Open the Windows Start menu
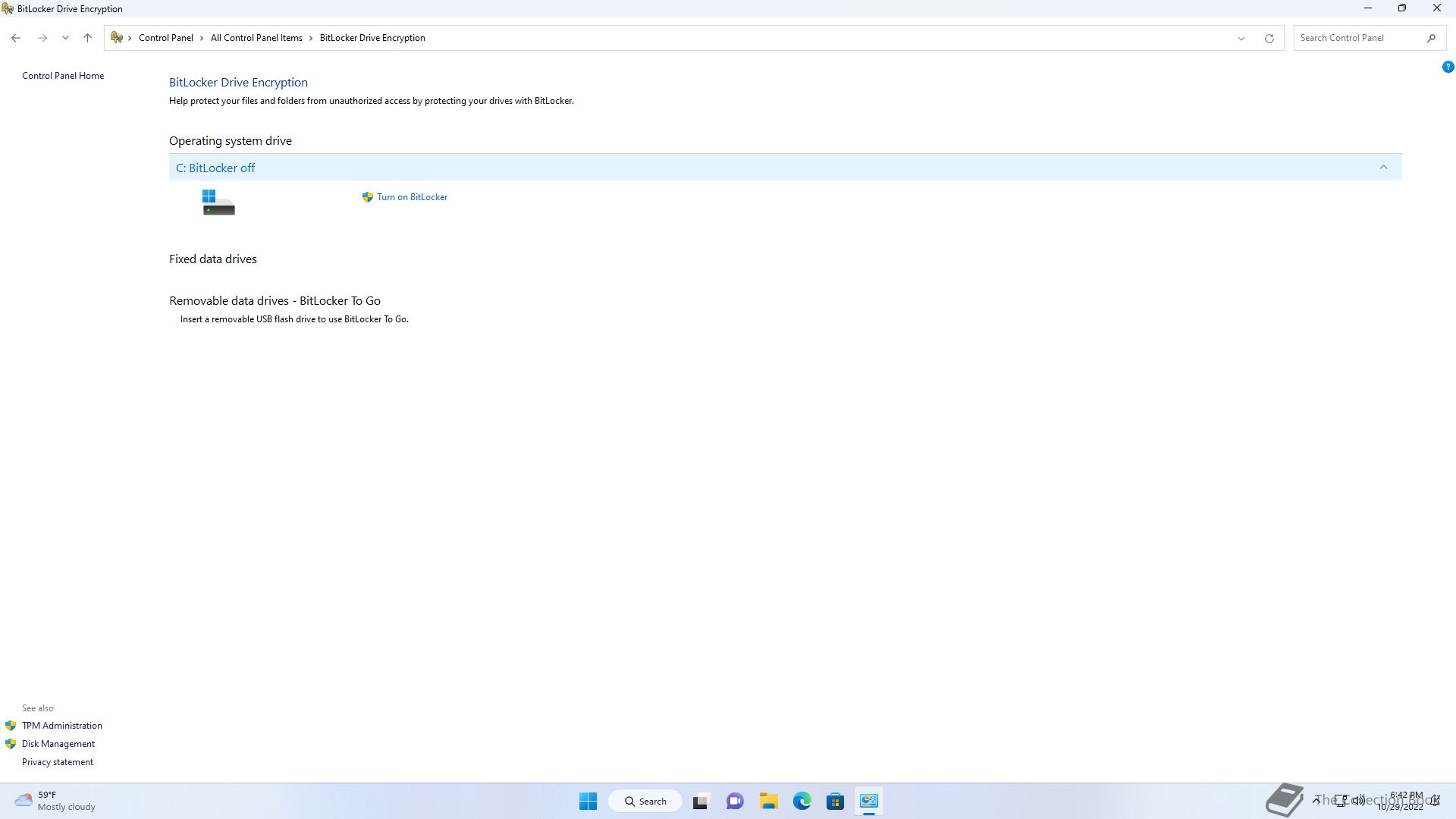 588,801
